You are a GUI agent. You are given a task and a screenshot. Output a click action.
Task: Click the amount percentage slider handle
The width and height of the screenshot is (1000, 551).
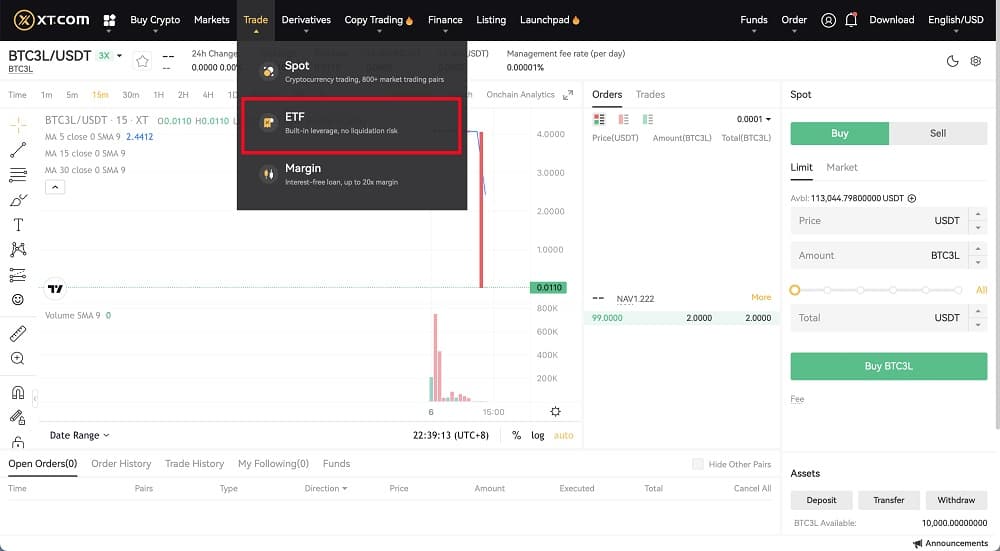[x=795, y=290]
